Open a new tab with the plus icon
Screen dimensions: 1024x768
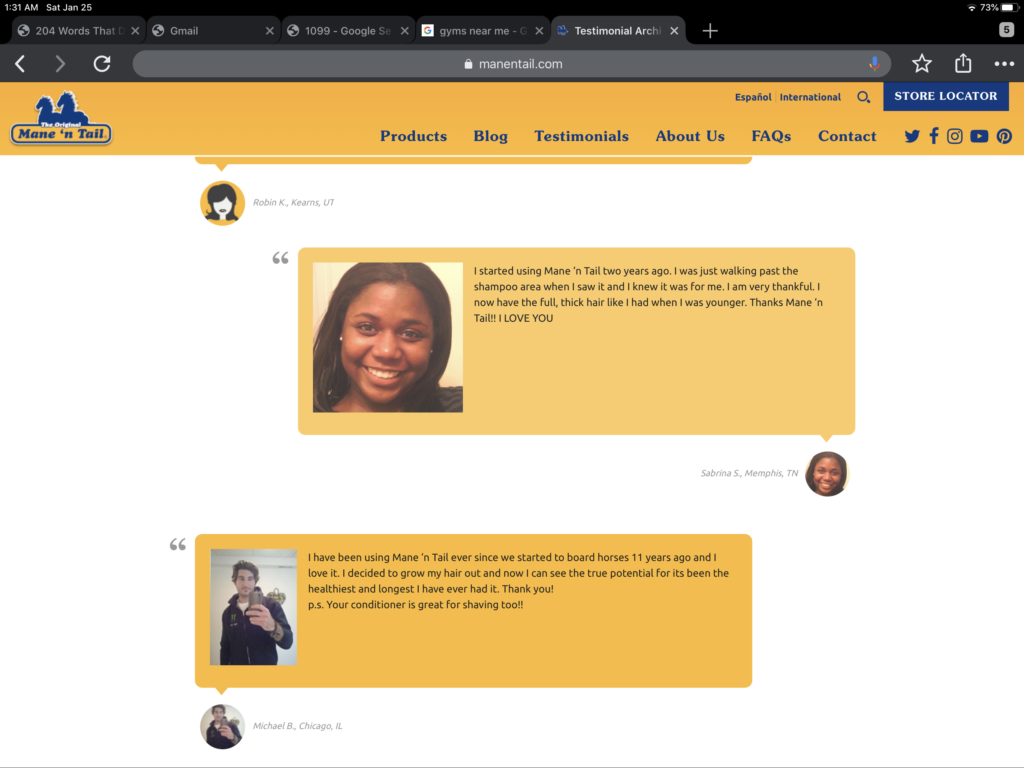click(710, 31)
